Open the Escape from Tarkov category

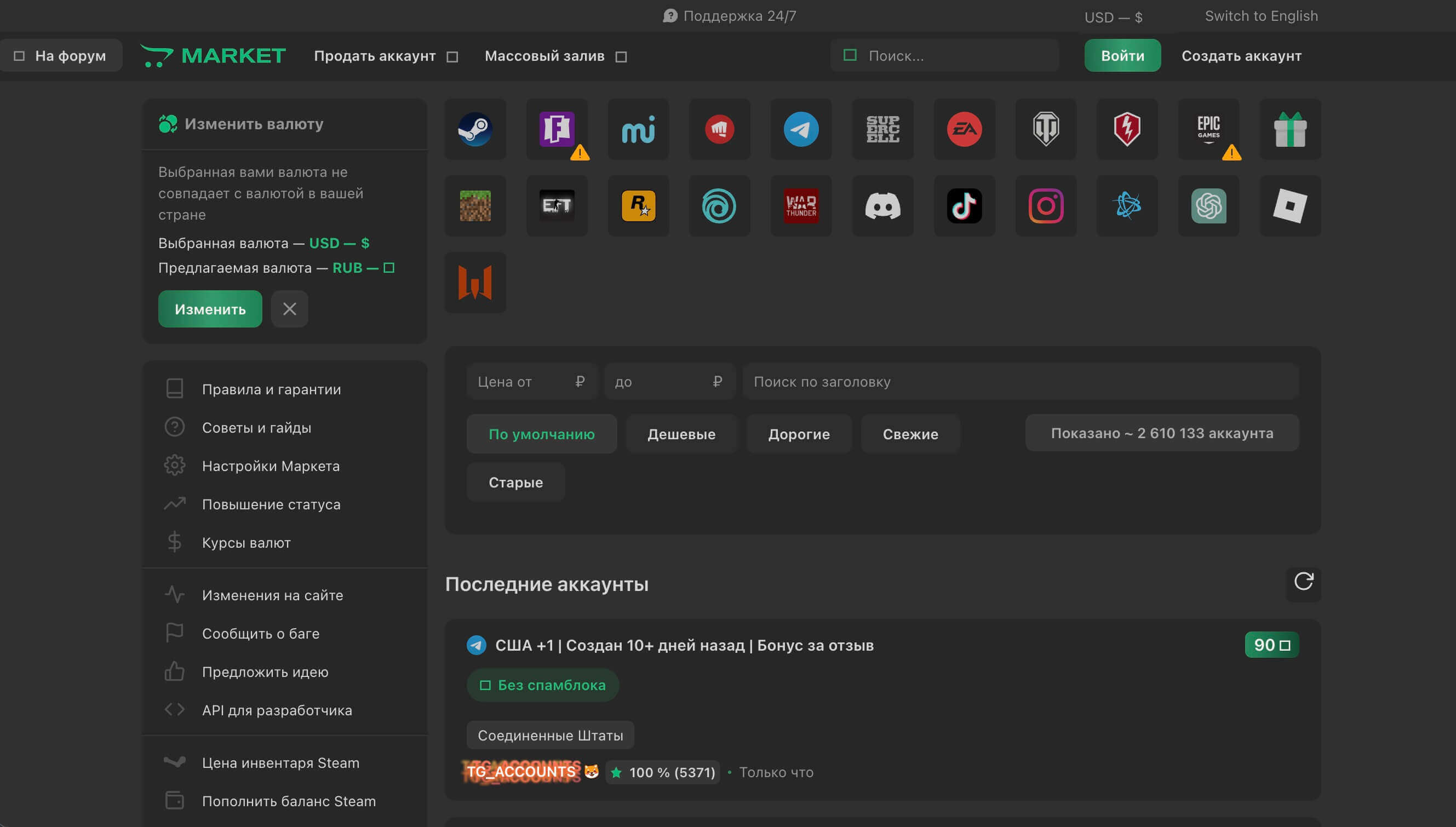[x=557, y=205]
